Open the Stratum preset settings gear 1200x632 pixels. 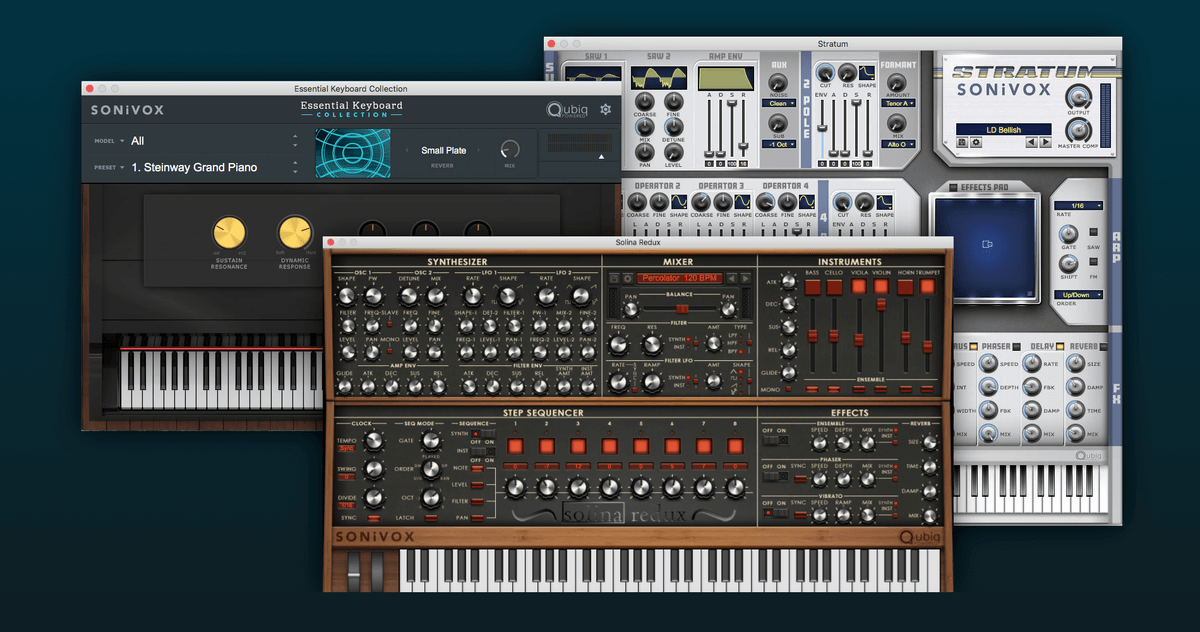tap(976, 143)
